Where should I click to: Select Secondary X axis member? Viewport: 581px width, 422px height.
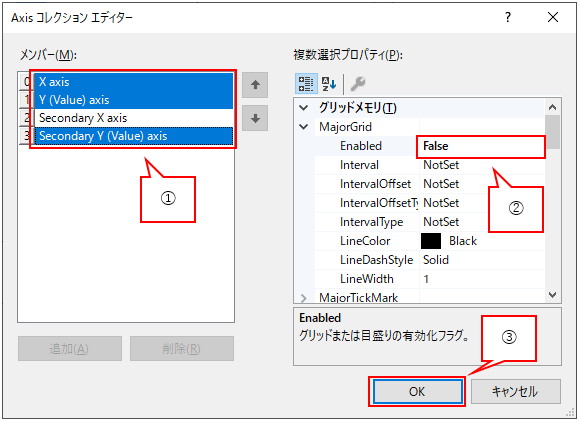134,118
